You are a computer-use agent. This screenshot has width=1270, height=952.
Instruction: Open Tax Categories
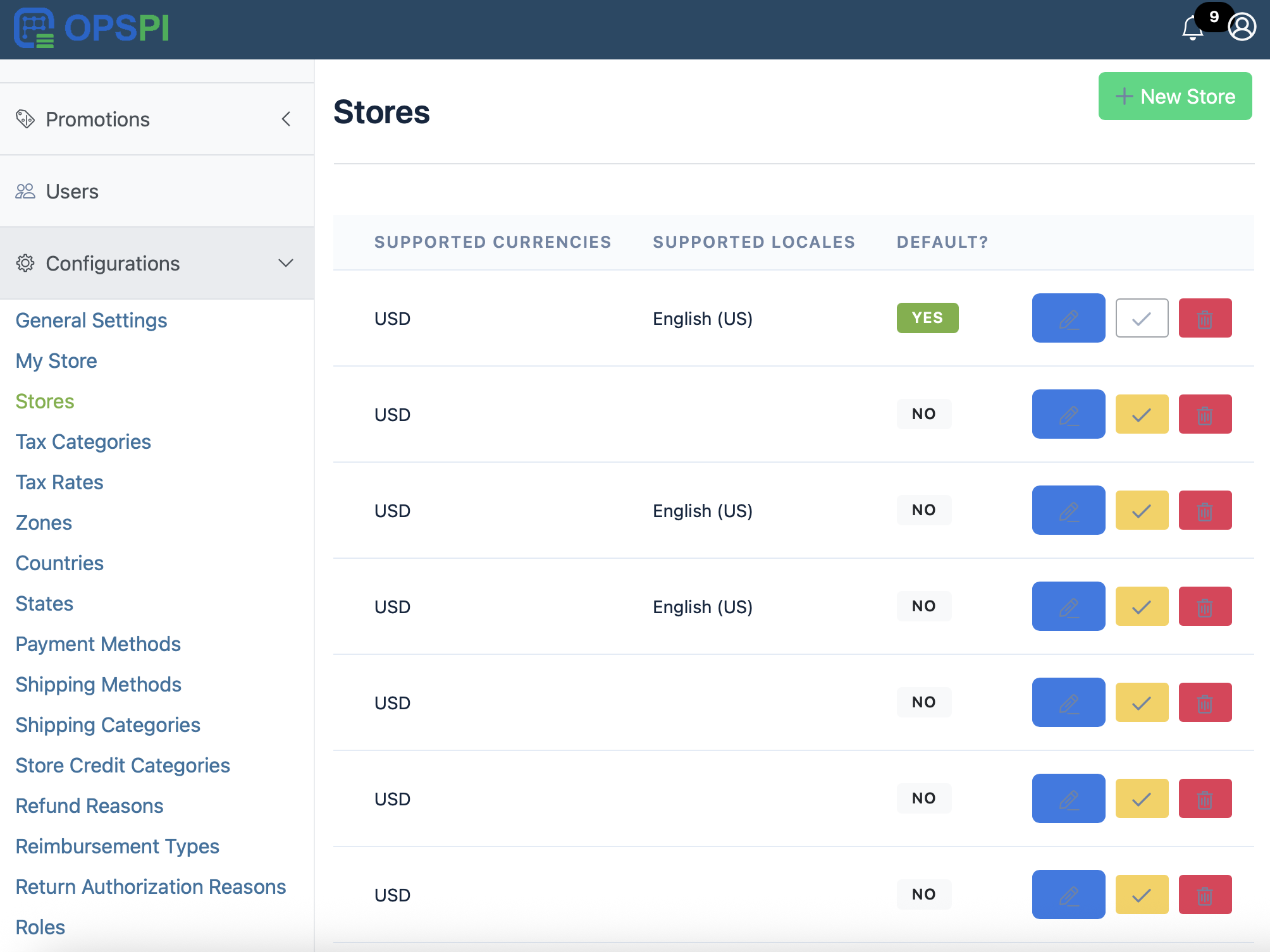coord(83,441)
